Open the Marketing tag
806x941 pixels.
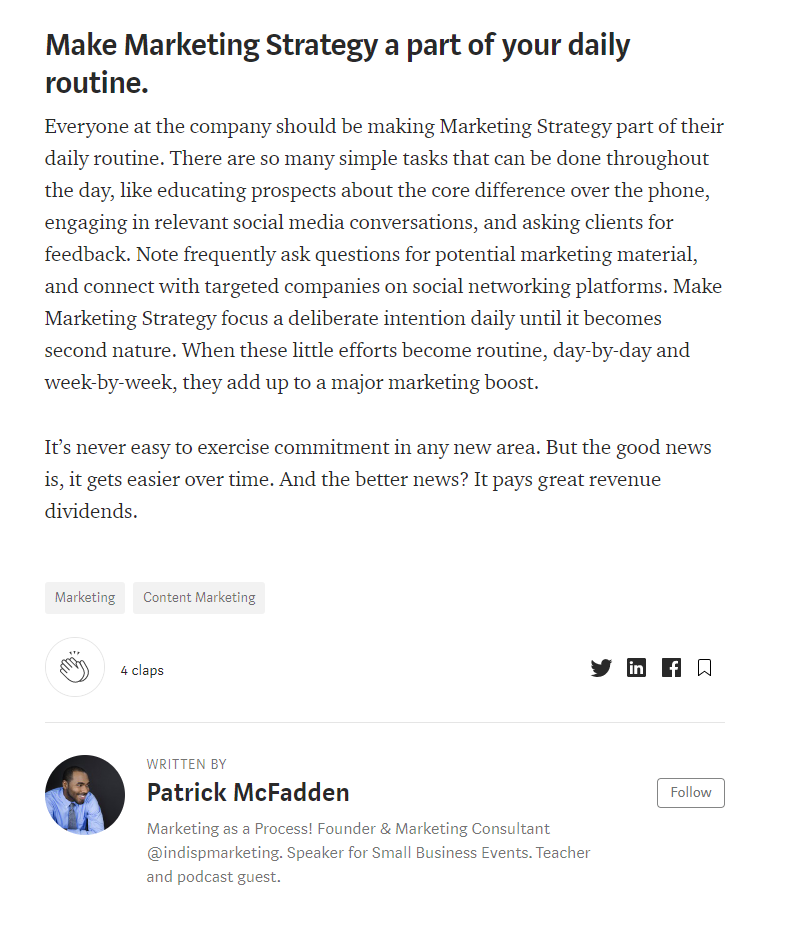pyautogui.click(x=85, y=597)
